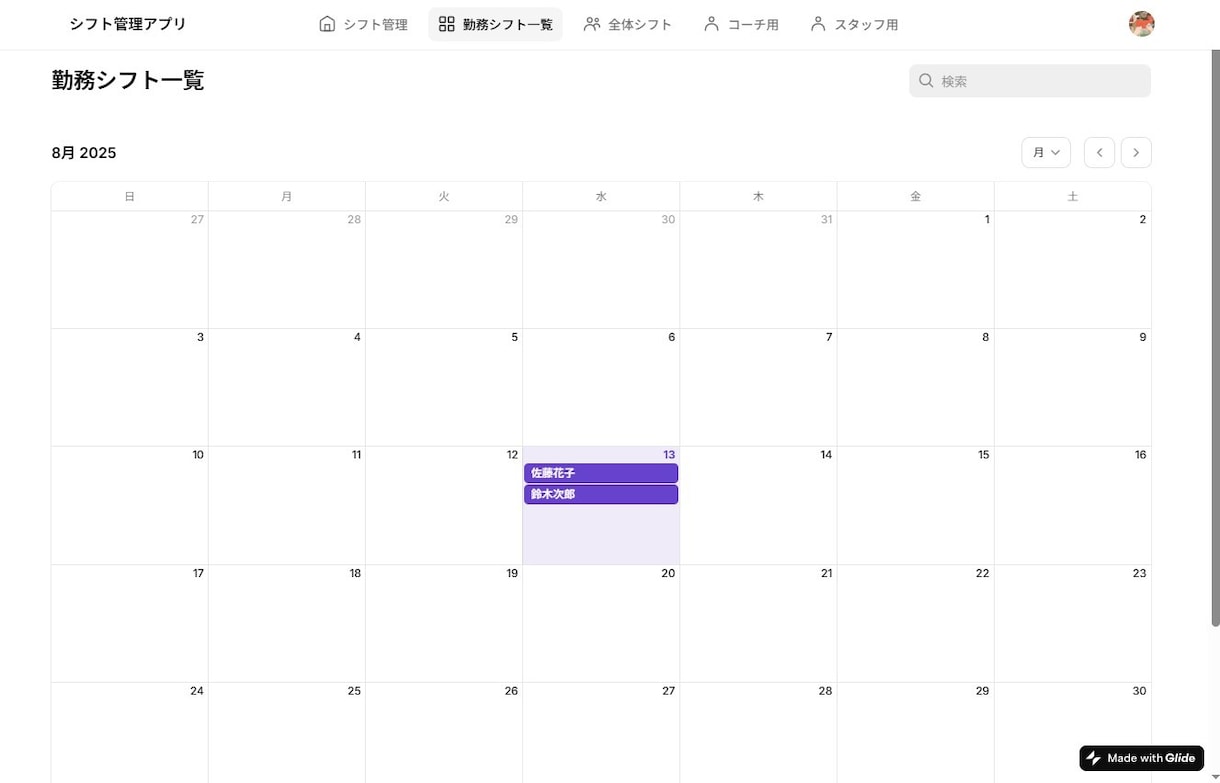This screenshot has height=783, width=1220.
Task: Select the day 1 calendar cell
Action: [x=915, y=270]
